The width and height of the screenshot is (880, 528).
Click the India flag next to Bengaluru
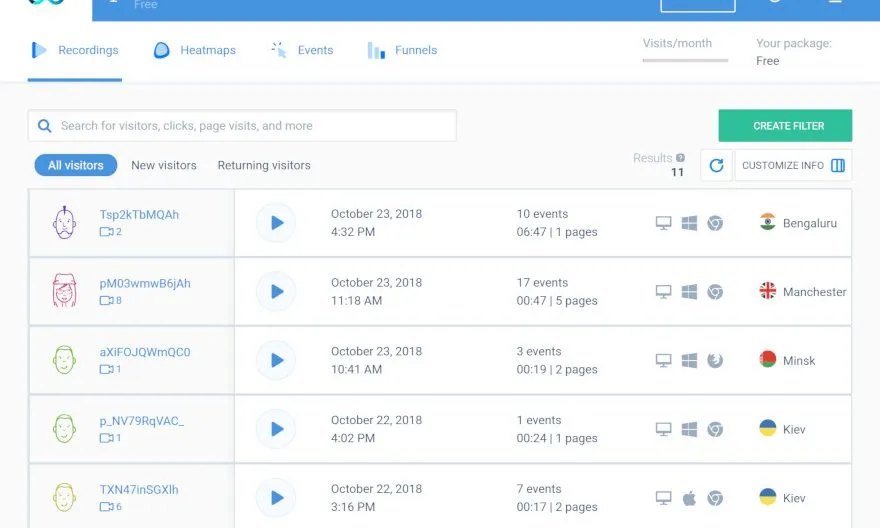click(767, 222)
